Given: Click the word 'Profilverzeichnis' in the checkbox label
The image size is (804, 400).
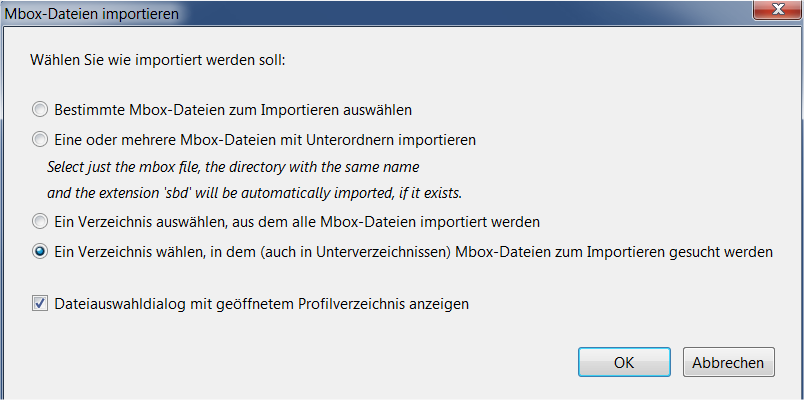Looking at the screenshot, I should 351,304.
